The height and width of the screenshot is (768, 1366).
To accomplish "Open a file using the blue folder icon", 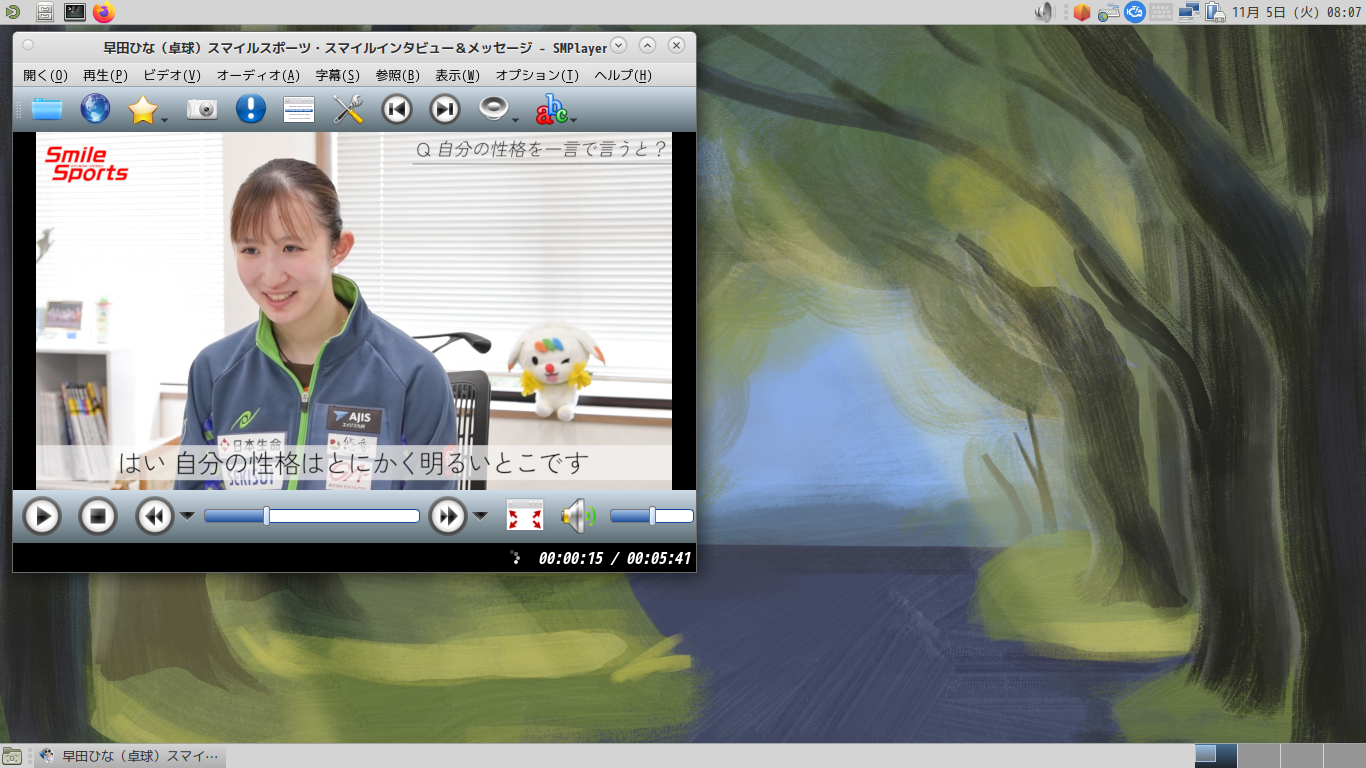I will pos(47,109).
